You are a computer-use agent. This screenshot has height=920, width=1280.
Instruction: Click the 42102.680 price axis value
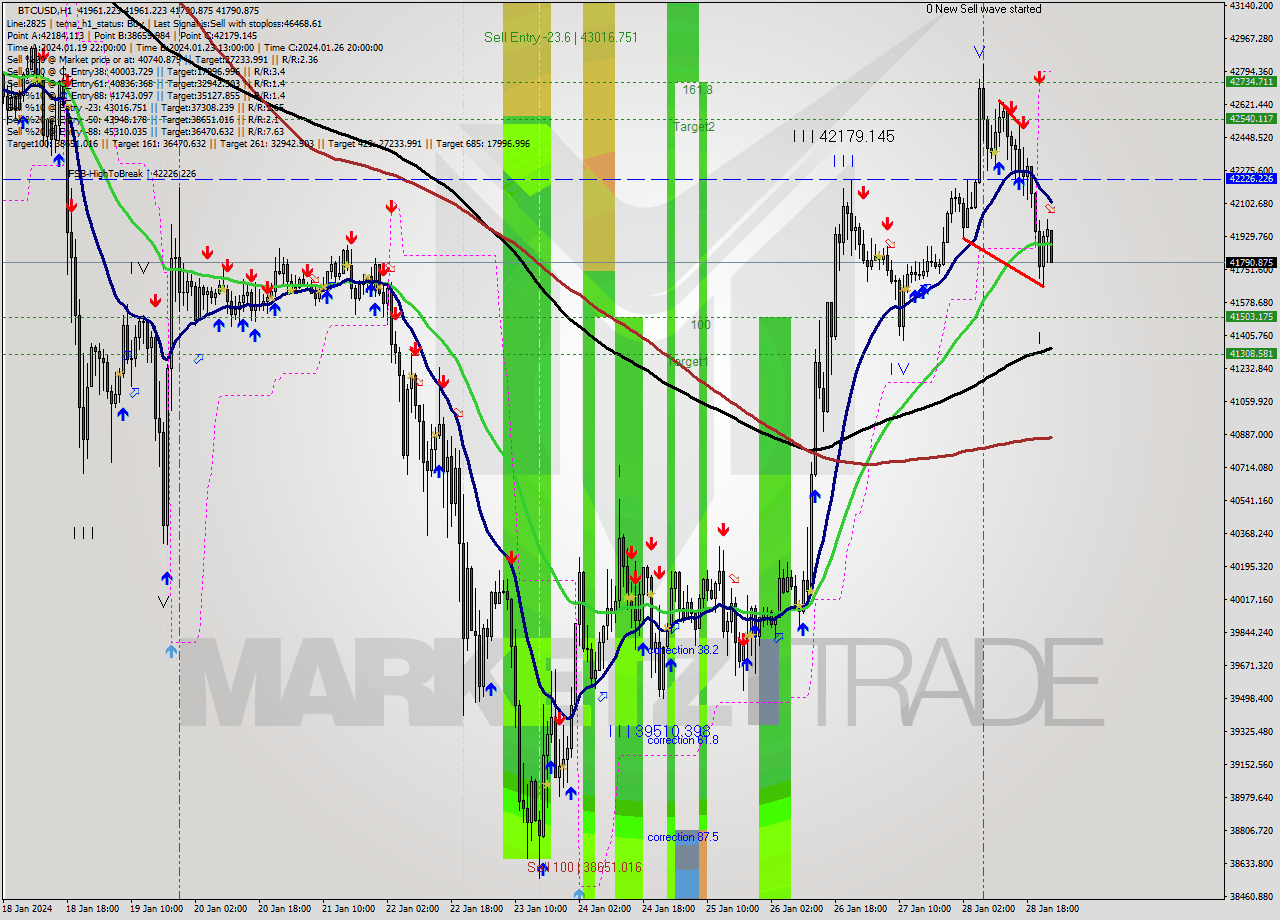pos(1251,203)
